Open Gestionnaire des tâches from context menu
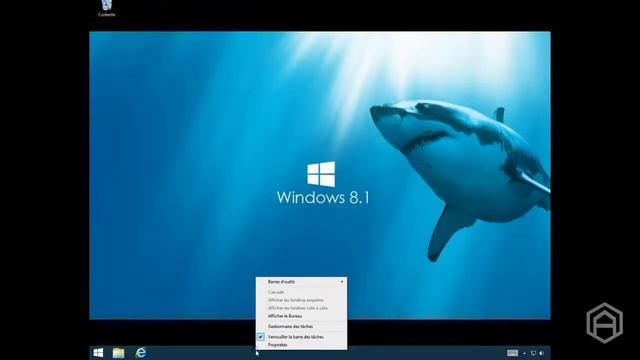 pyautogui.click(x=302, y=327)
